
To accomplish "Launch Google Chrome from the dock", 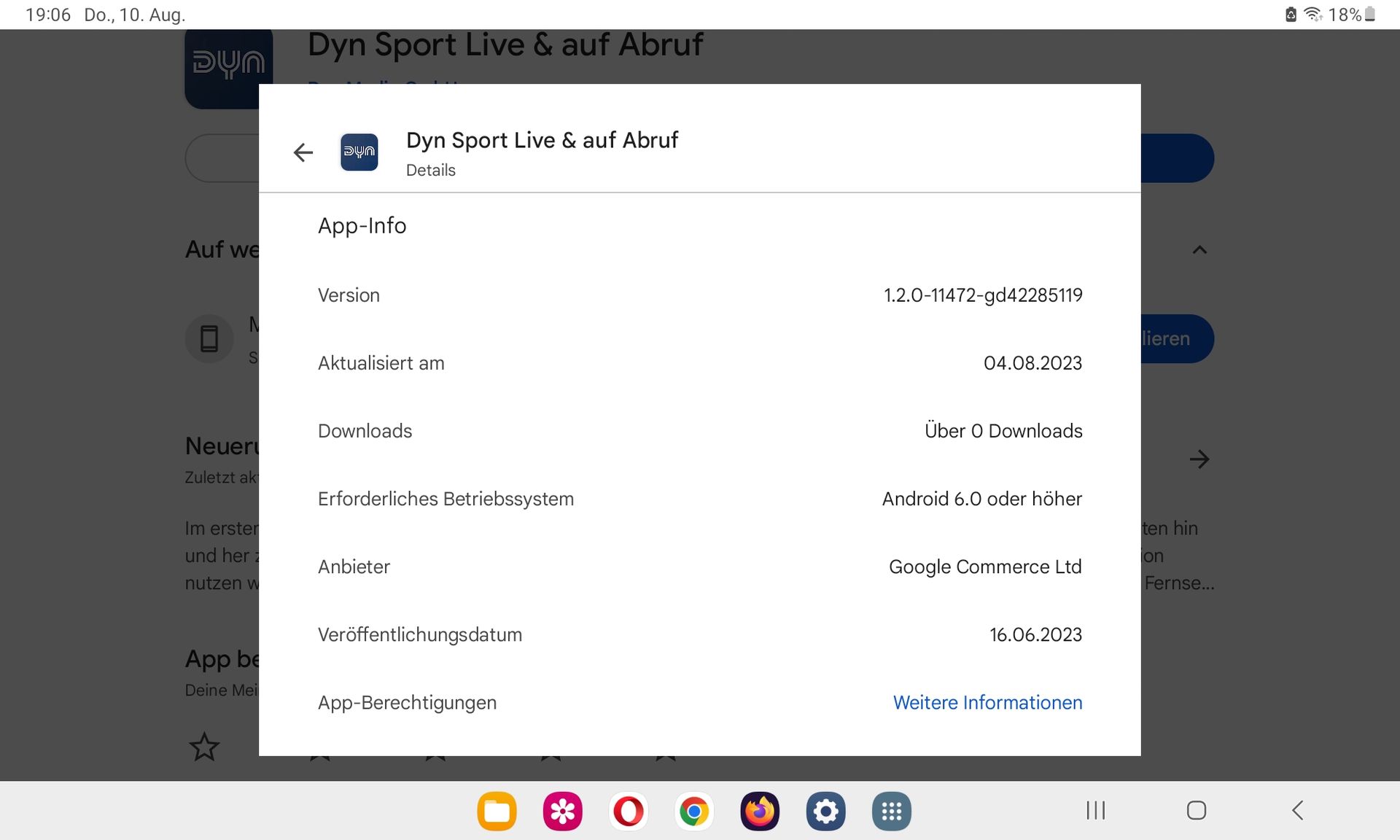I will pos(694,811).
